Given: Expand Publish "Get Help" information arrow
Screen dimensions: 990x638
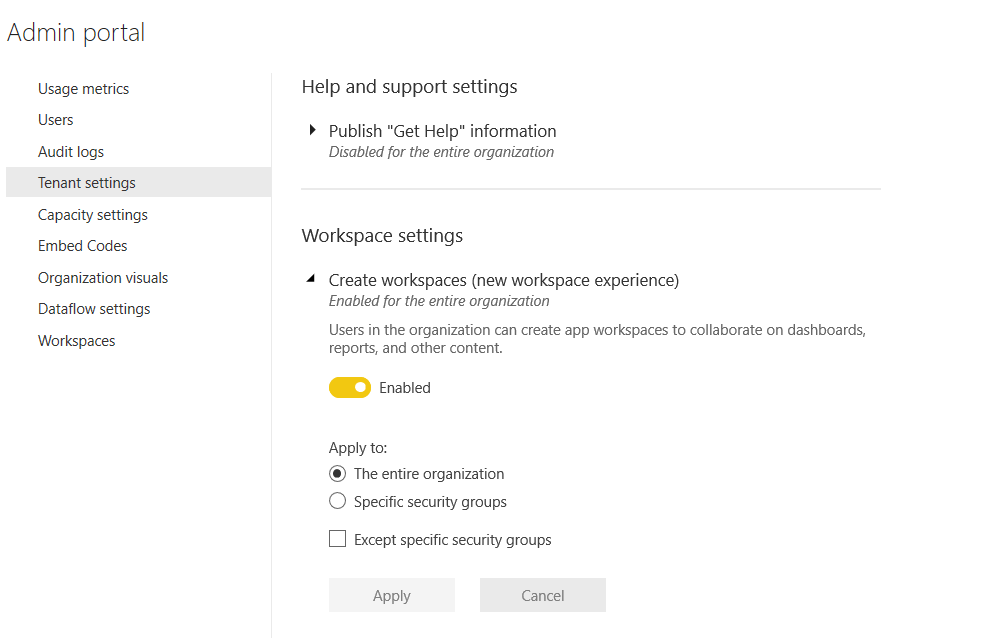Looking at the screenshot, I should (x=312, y=130).
